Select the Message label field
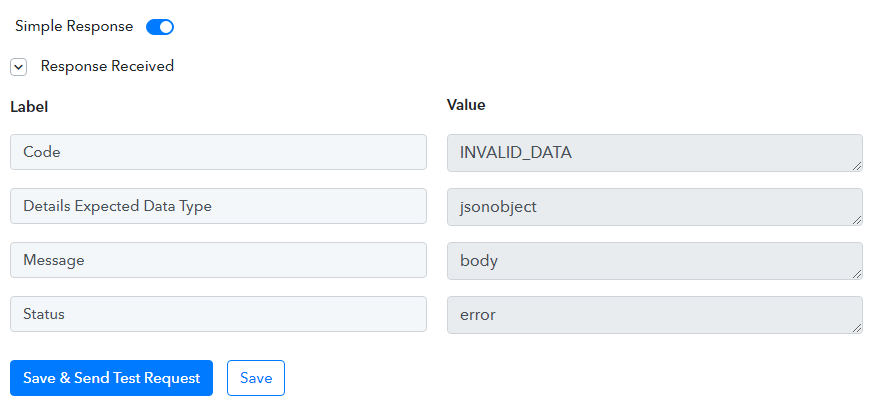The width and height of the screenshot is (879, 416). pyautogui.click(x=218, y=260)
